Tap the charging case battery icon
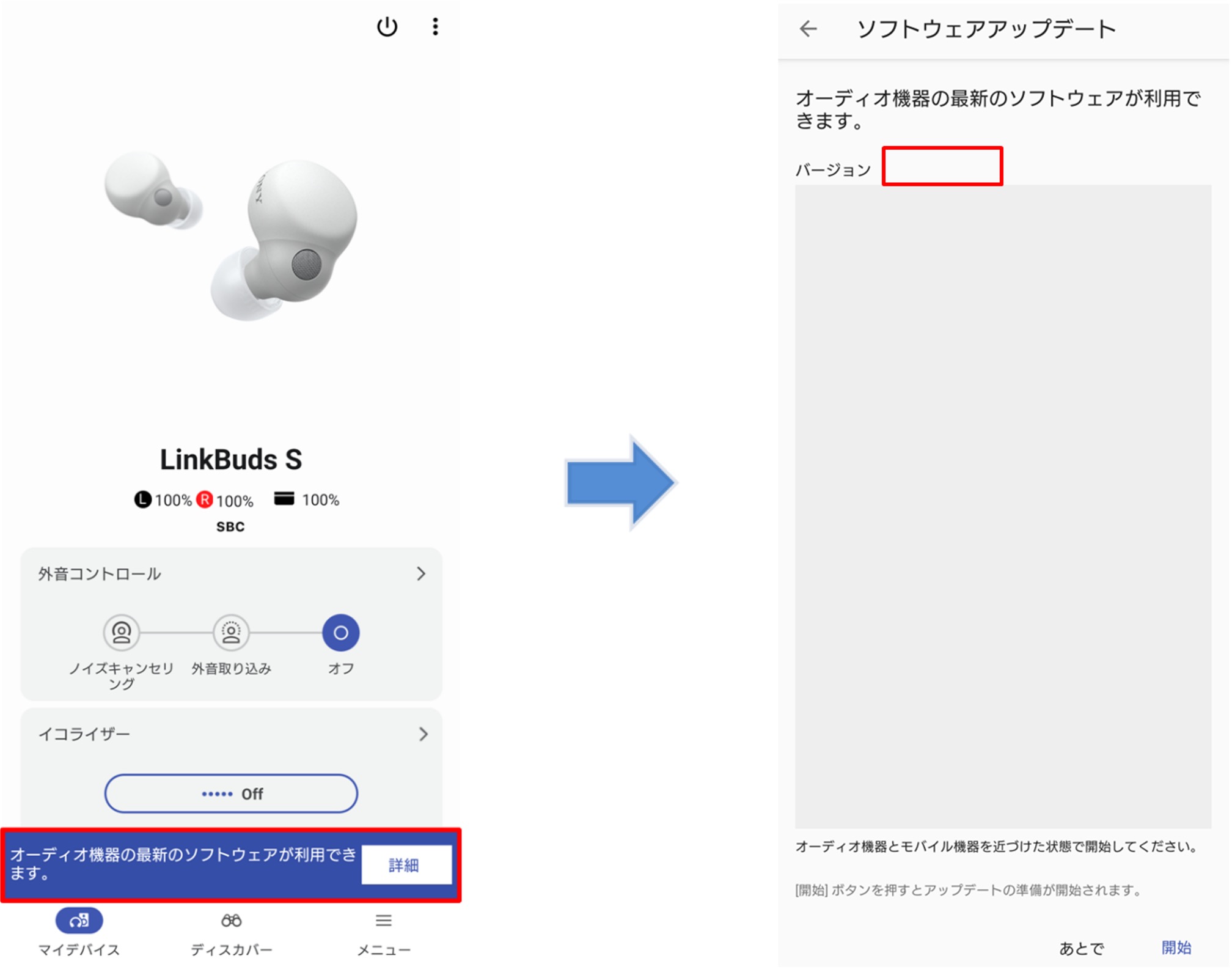The width and height of the screenshot is (1232, 975). point(284,499)
